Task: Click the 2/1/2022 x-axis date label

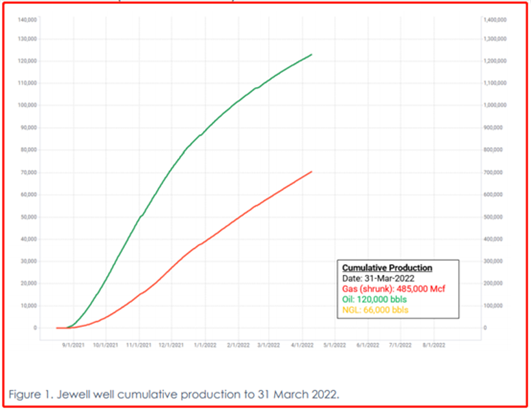Action: pos(238,345)
